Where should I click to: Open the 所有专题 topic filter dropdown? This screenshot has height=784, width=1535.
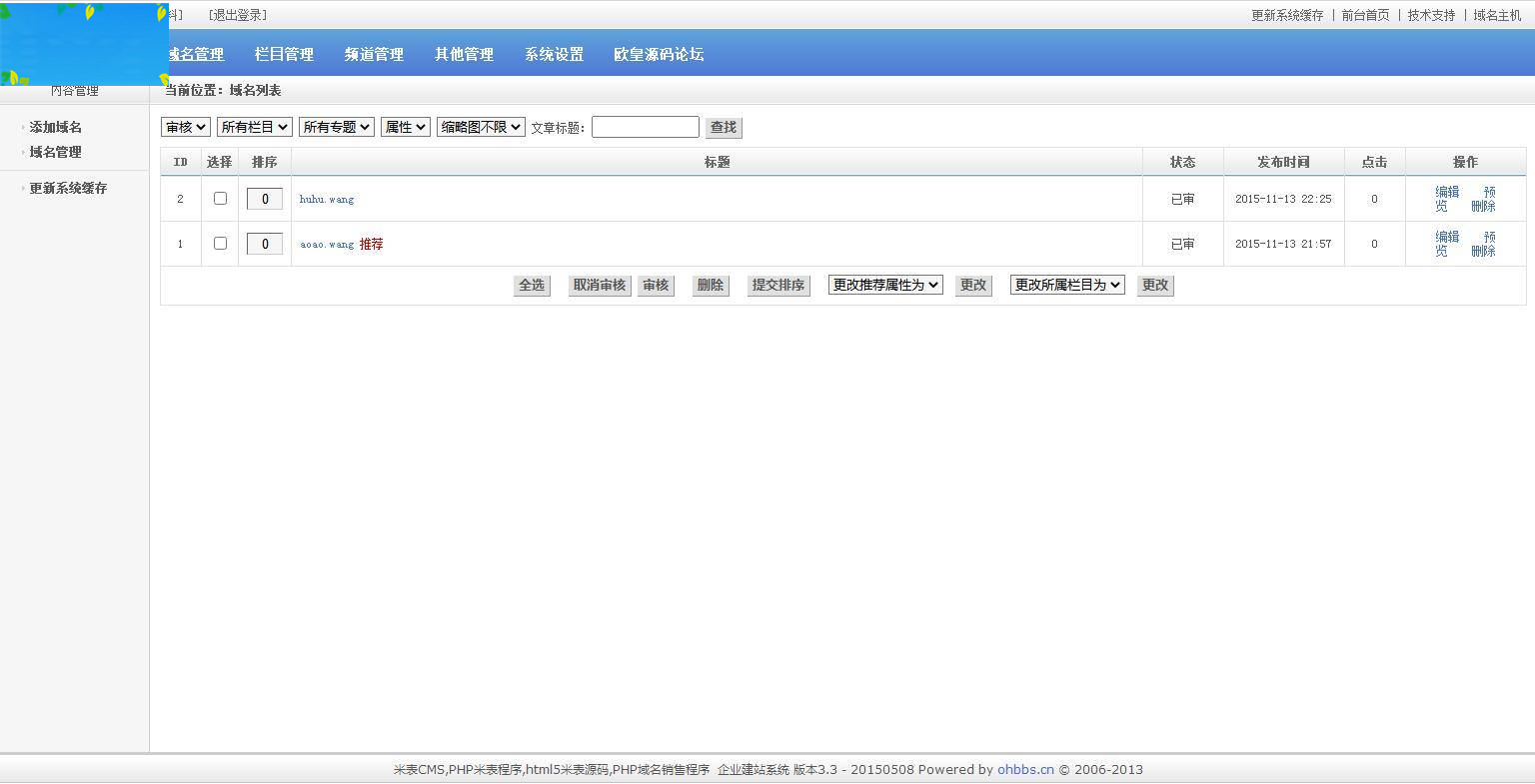(x=336, y=127)
